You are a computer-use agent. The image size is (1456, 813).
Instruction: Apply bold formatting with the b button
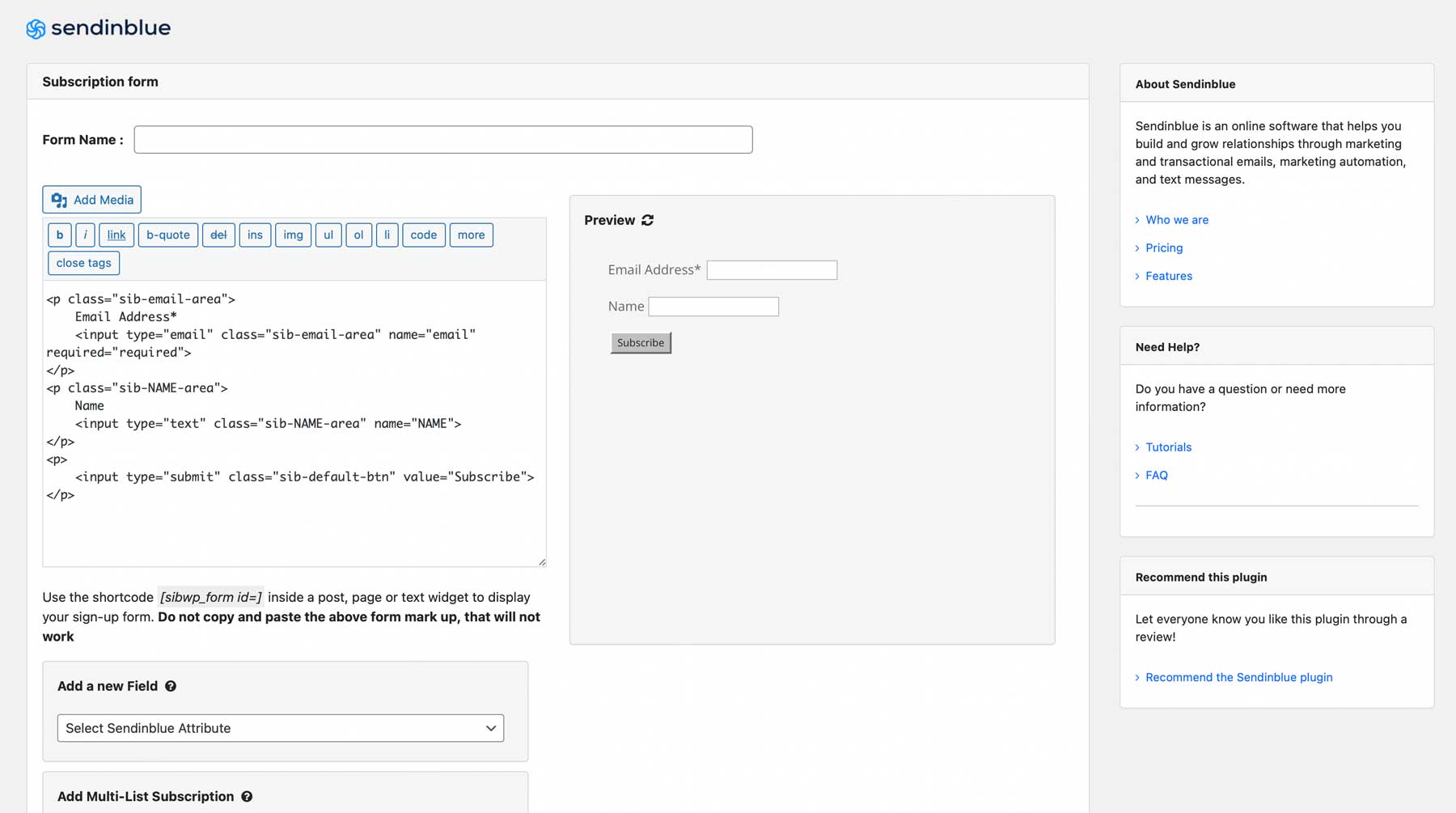pyautogui.click(x=59, y=235)
